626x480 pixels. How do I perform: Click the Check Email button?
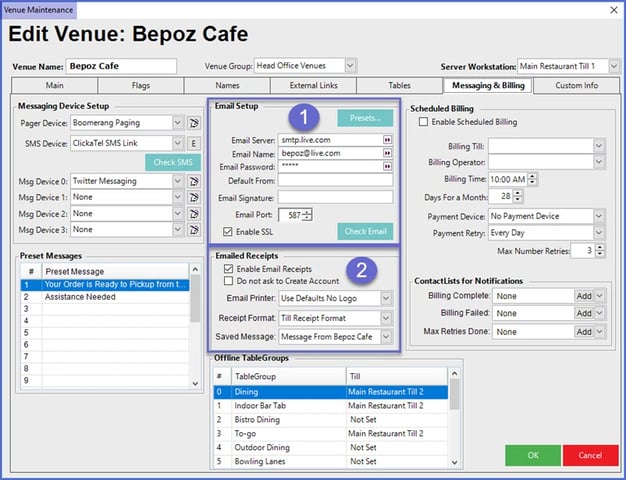click(x=365, y=232)
